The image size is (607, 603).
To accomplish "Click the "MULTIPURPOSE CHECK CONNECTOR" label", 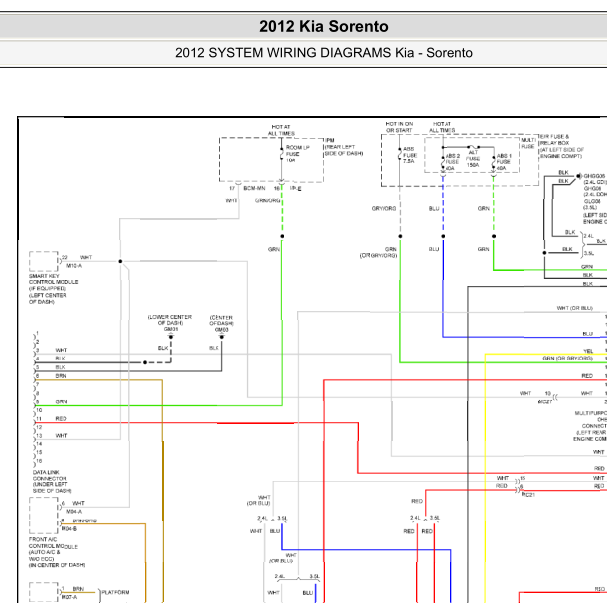I will tap(591, 420).
